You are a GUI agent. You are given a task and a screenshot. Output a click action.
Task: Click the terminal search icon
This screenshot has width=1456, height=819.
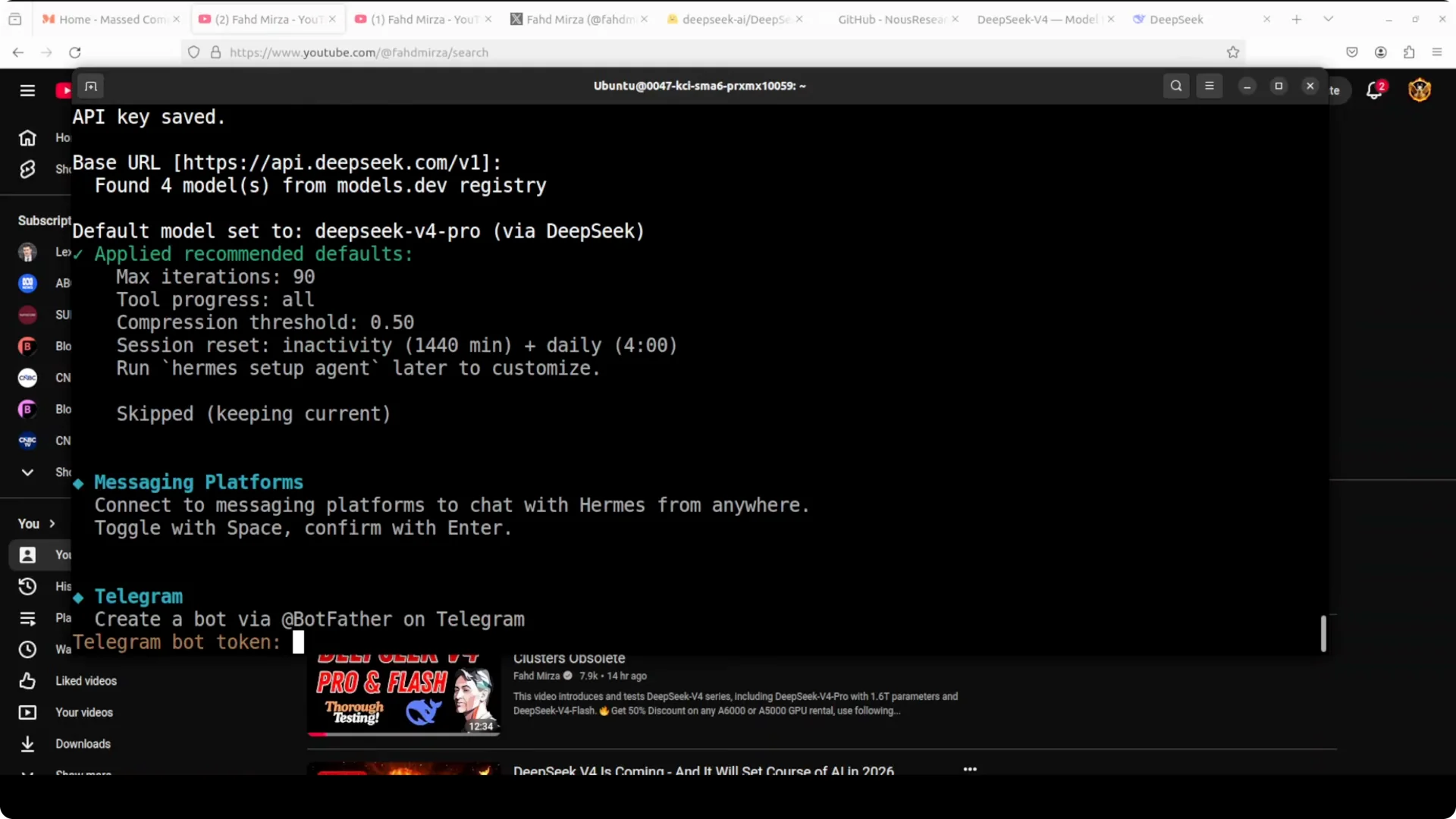[1176, 86]
